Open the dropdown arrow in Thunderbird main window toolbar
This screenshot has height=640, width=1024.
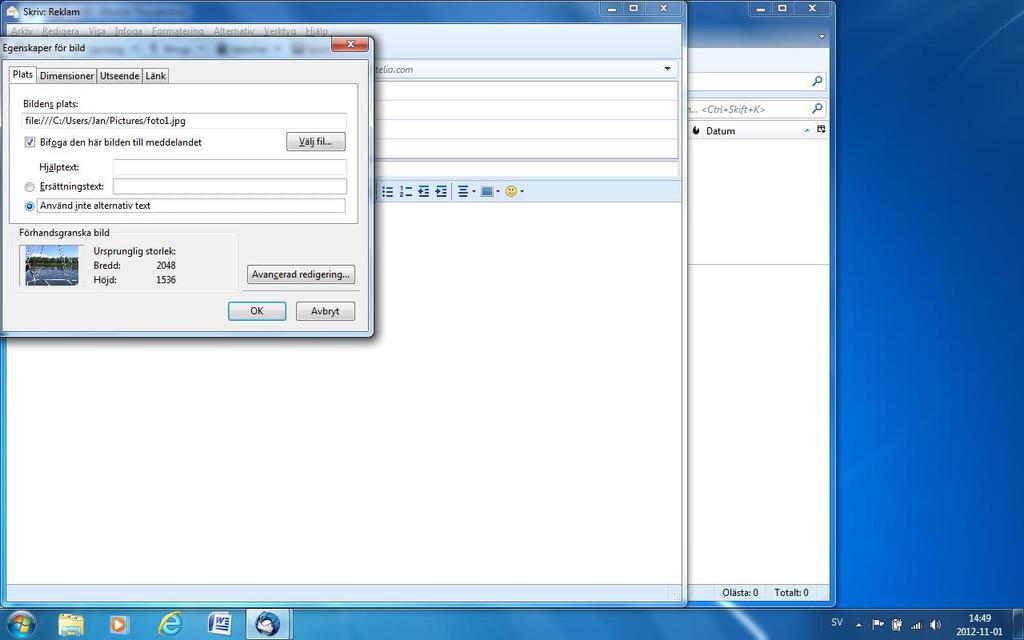click(822, 37)
